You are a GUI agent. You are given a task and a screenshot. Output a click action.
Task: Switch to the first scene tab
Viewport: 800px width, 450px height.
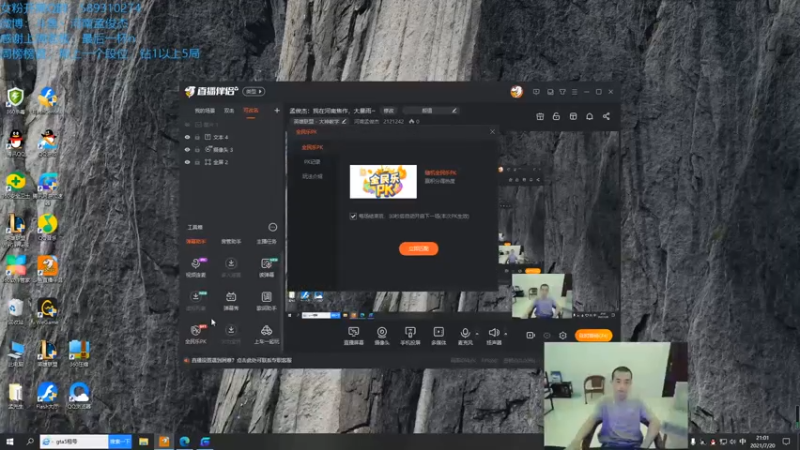coord(205,110)
